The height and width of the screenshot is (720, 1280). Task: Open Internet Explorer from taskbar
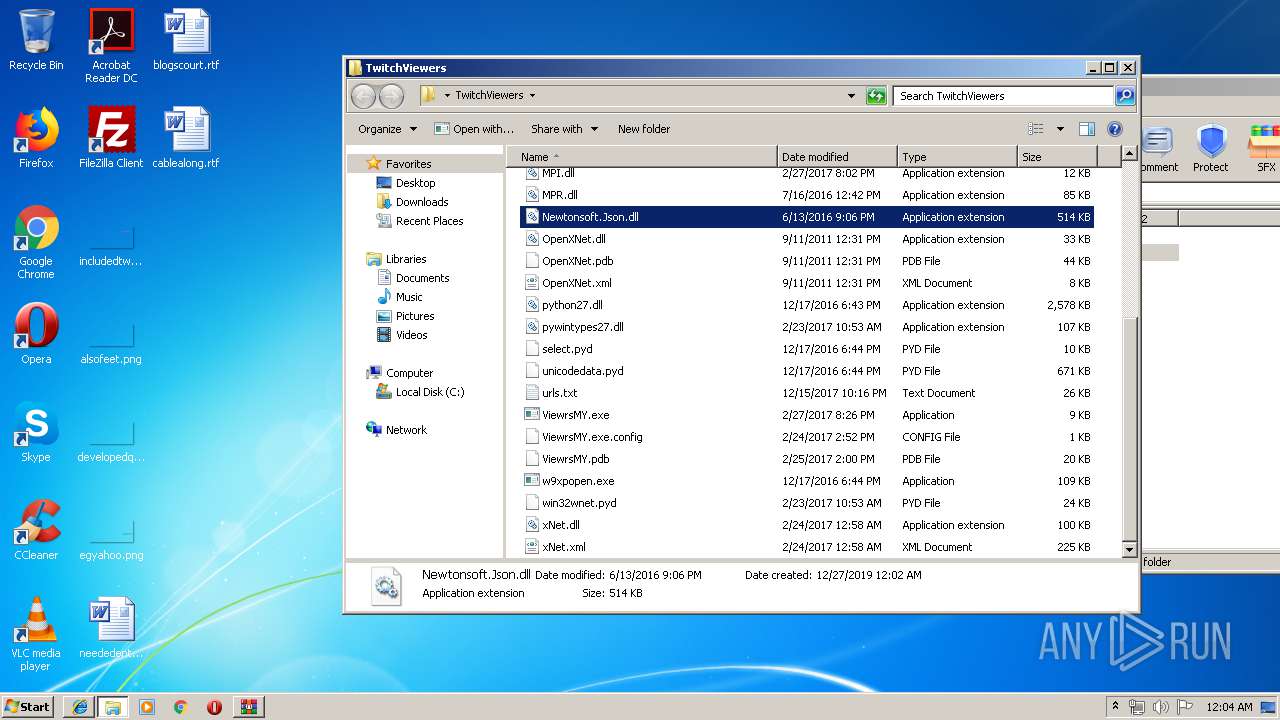pos(79,707)
